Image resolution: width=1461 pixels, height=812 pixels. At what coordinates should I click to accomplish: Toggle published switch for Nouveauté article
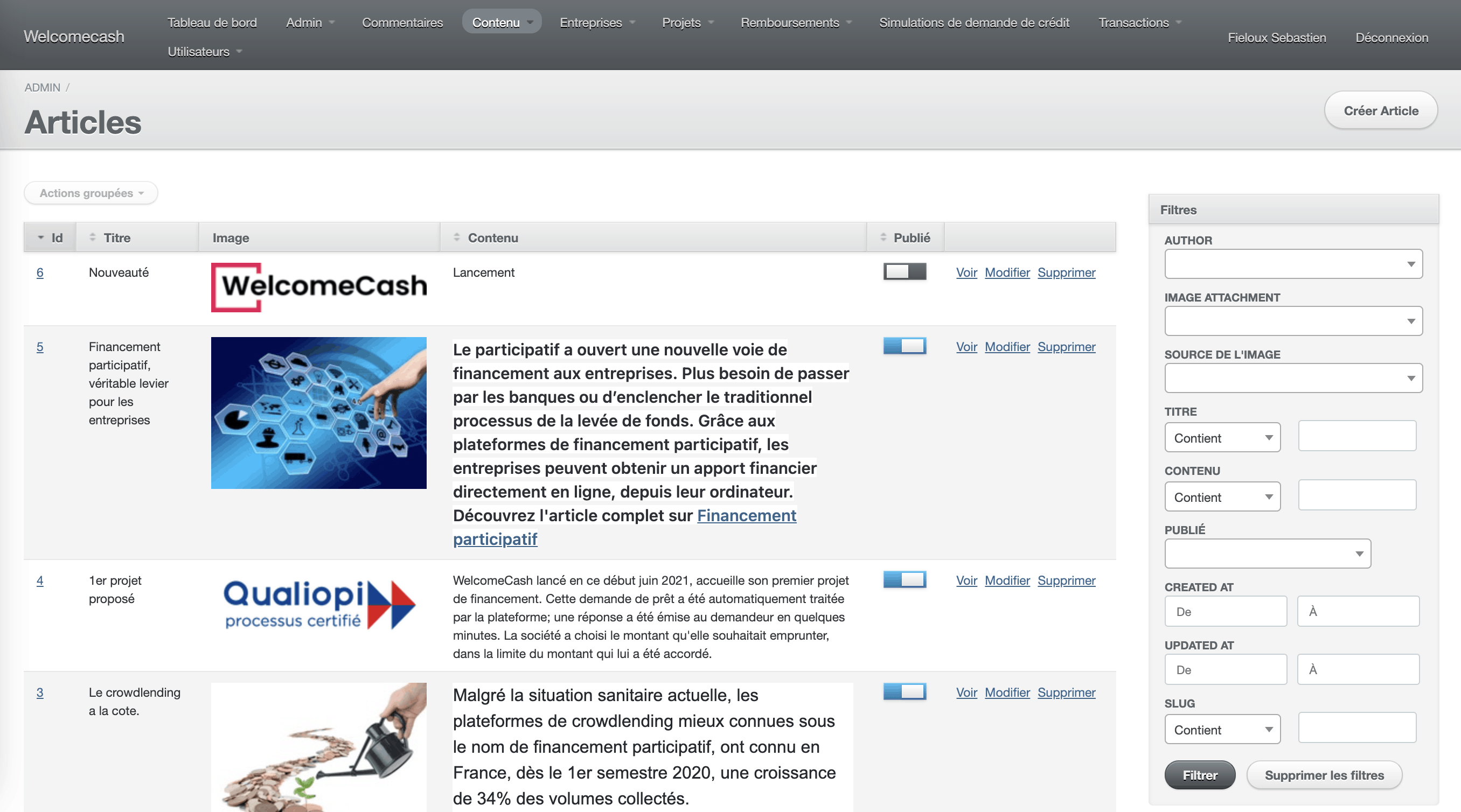tap(905, 271)
